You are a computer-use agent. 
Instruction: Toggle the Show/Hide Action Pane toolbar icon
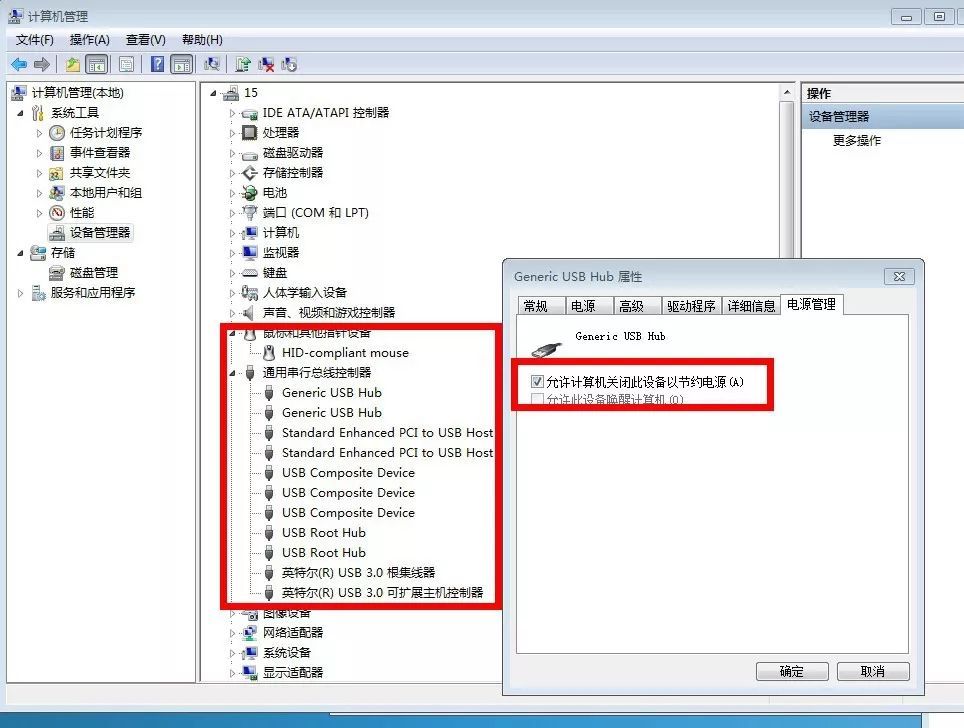click(181, 64)
